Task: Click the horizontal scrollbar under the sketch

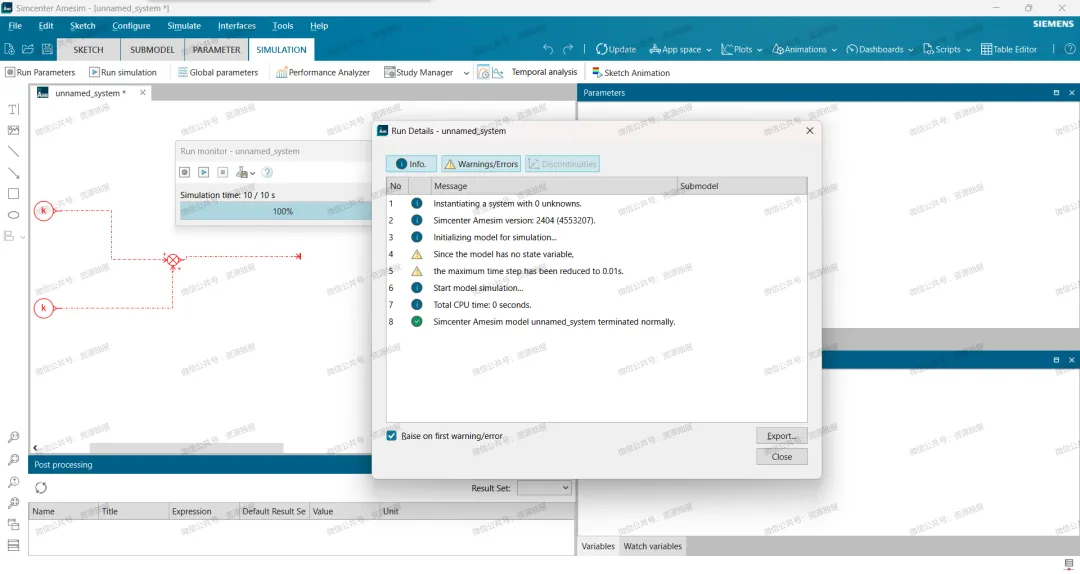Action: [x=187, y=448]
